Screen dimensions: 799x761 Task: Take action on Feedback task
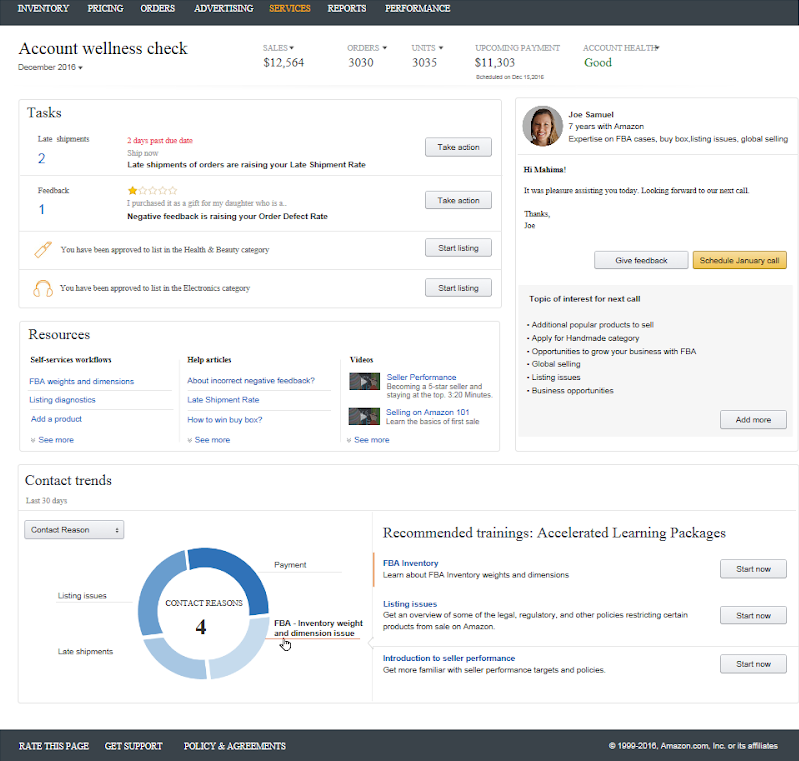458,200
